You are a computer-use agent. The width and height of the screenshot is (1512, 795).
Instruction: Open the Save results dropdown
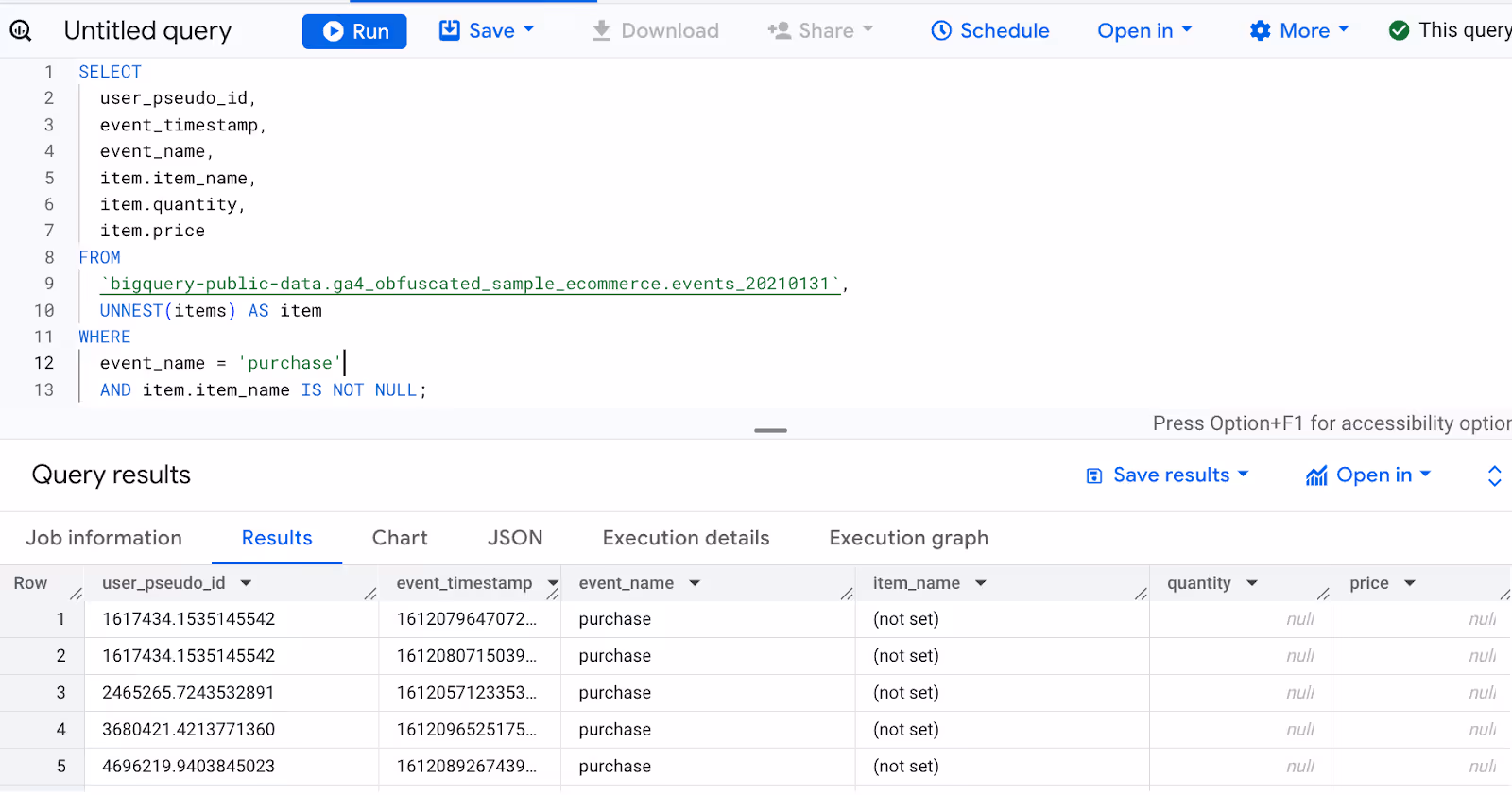(x=1167, y=475)
